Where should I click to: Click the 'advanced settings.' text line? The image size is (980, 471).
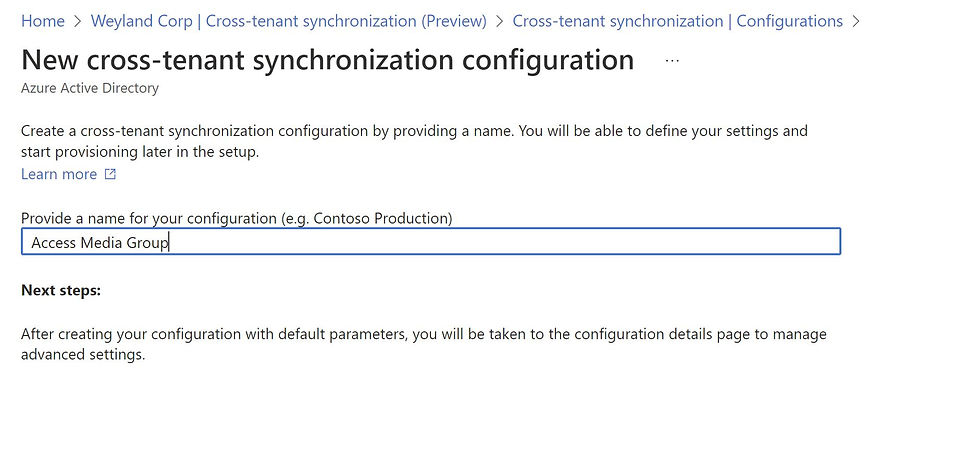(83, 355)
